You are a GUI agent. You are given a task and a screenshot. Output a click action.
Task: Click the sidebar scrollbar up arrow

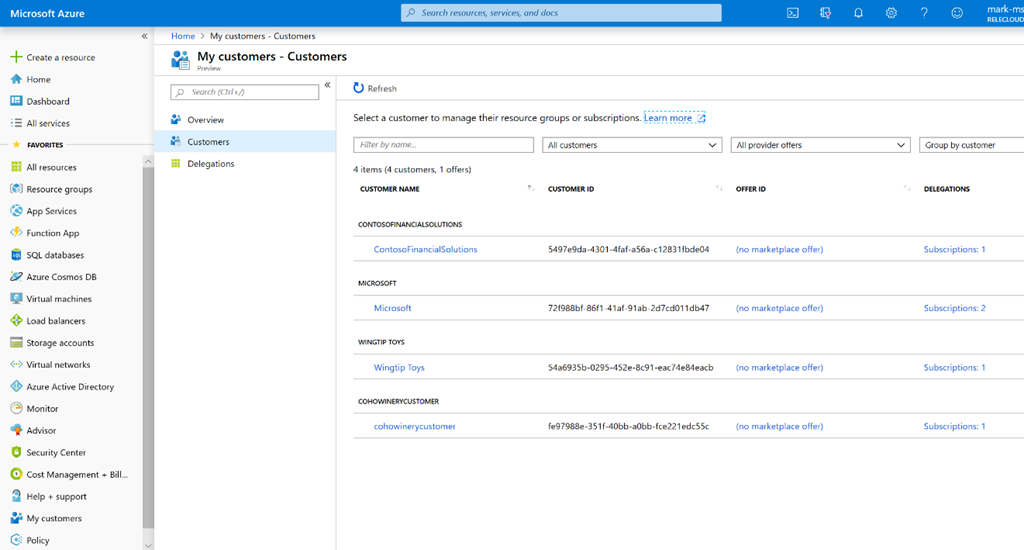[x=148, y=161]
